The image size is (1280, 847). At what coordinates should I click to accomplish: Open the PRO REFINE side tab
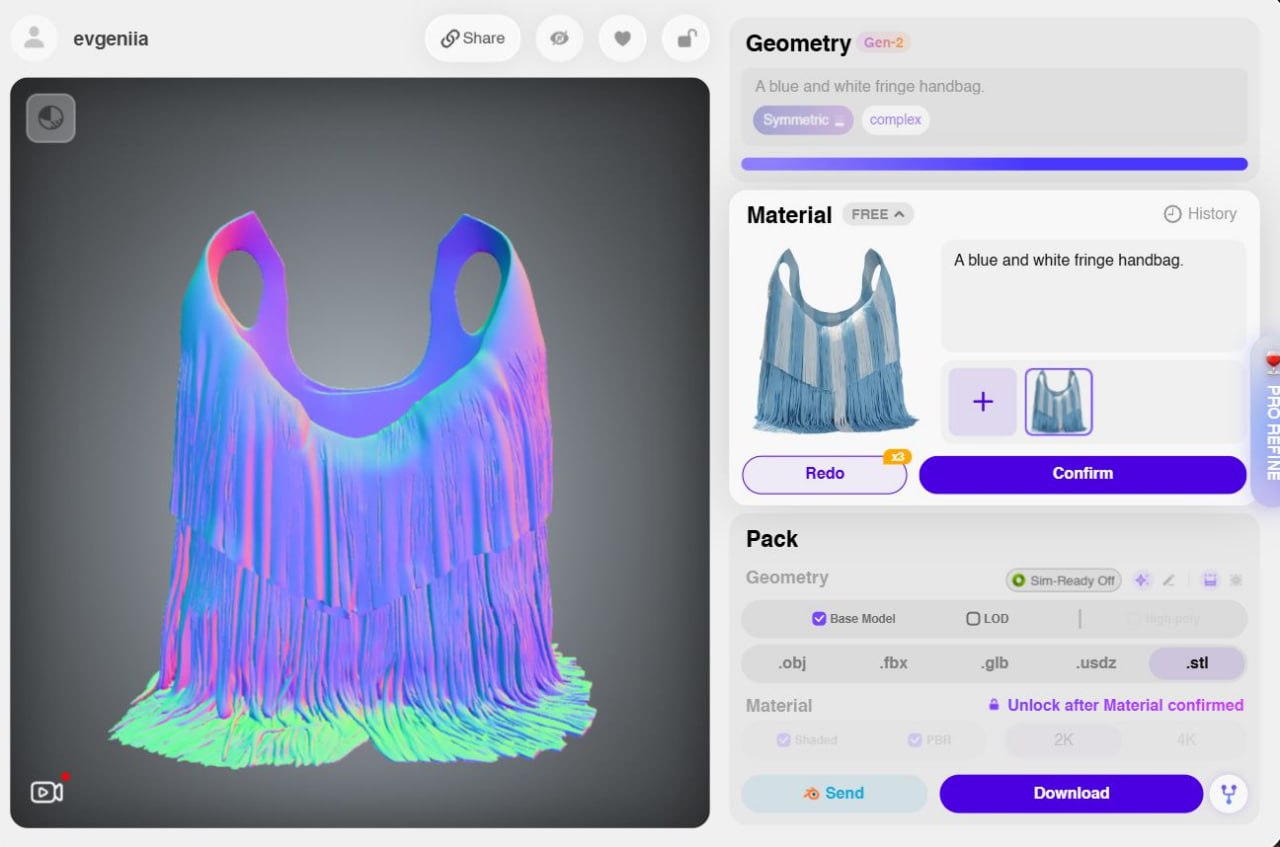[1268, 419]
